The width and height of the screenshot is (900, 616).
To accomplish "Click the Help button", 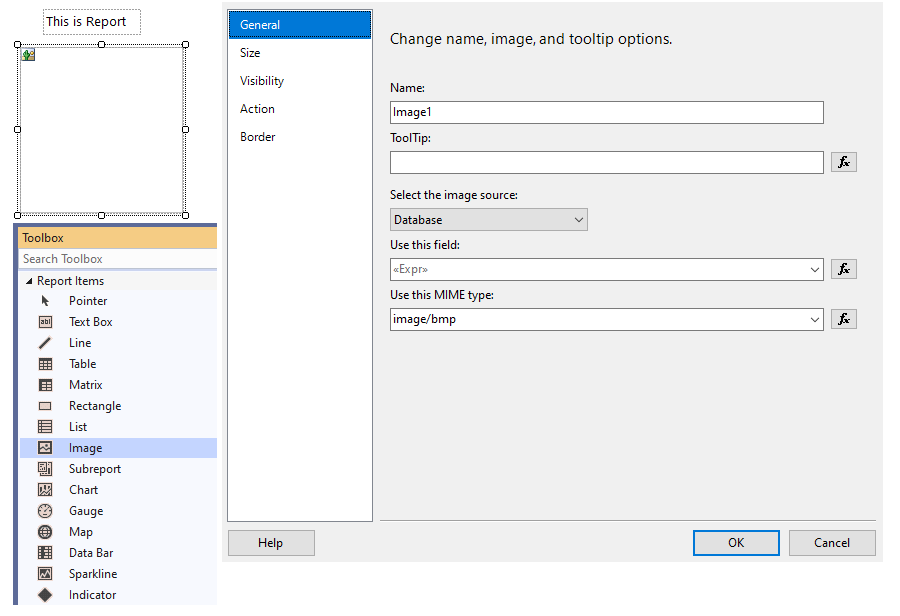I will coord(271,543).
